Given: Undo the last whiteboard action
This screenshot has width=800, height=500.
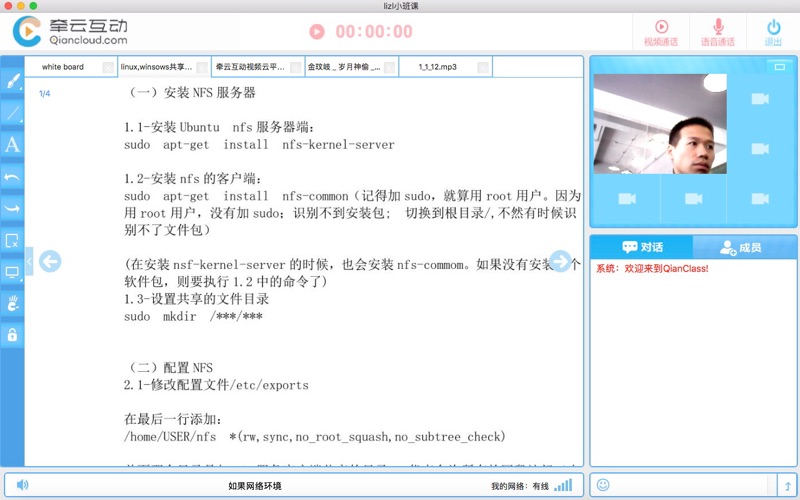Looking at the screenshot, I should (x=12, y=177).
